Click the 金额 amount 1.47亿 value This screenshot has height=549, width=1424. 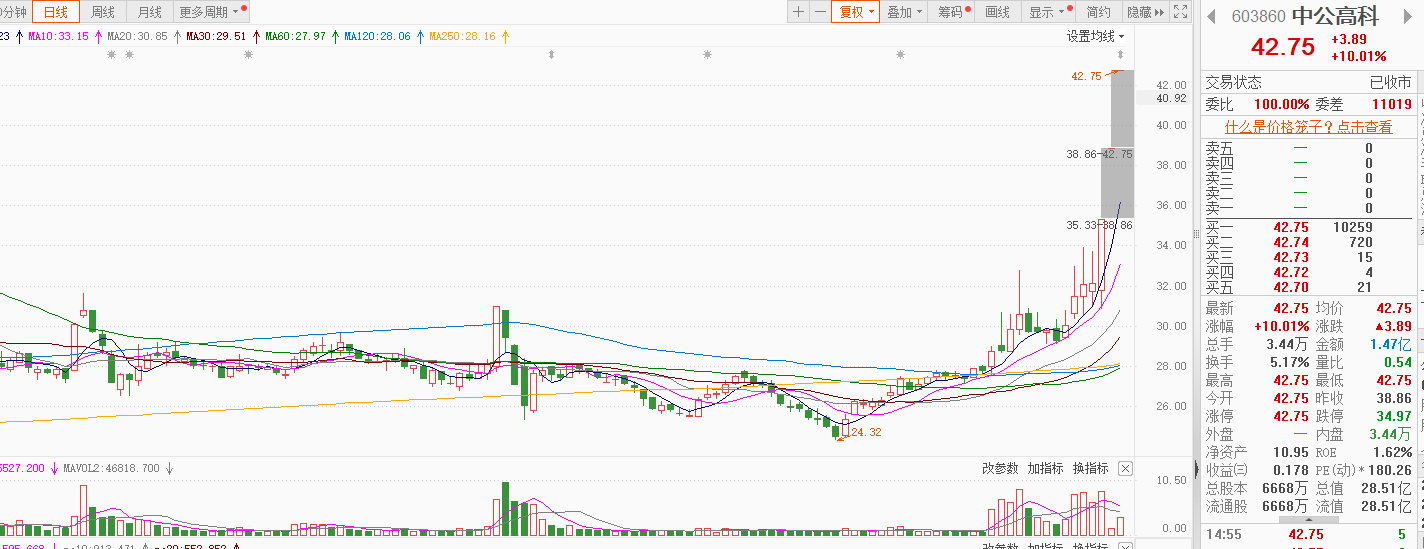click(1391, 344)
